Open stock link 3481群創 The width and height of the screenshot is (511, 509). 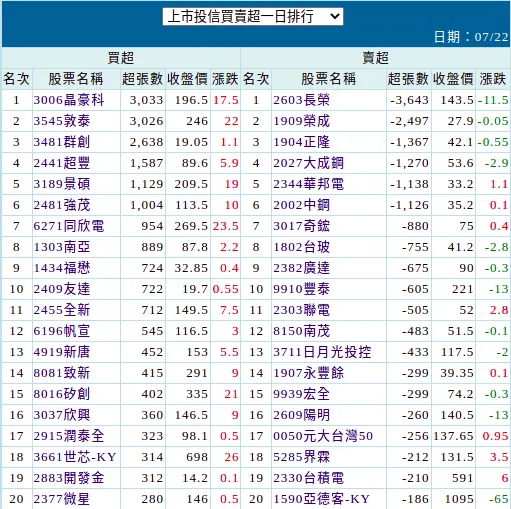62,142
